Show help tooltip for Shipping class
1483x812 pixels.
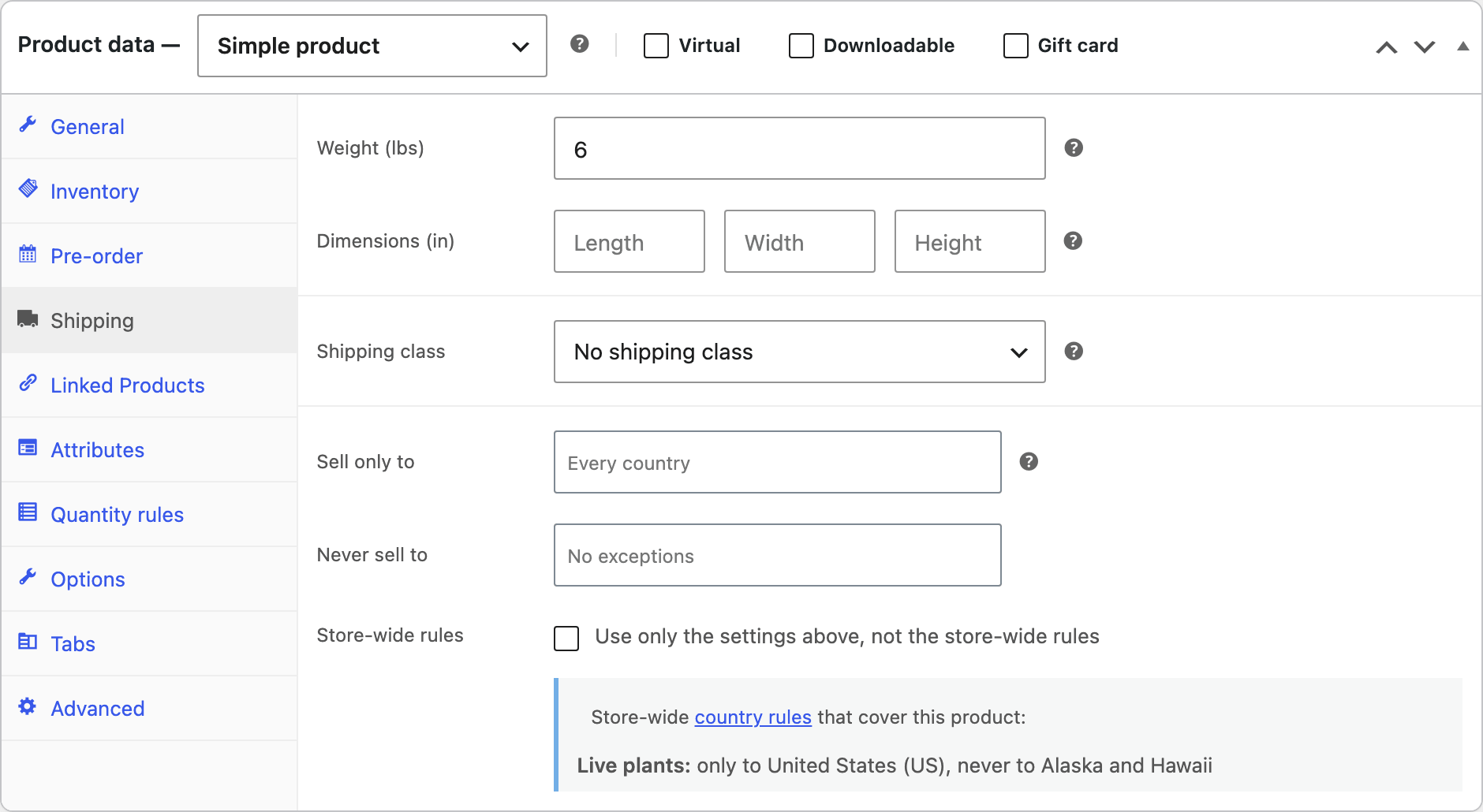(1074, 352)
